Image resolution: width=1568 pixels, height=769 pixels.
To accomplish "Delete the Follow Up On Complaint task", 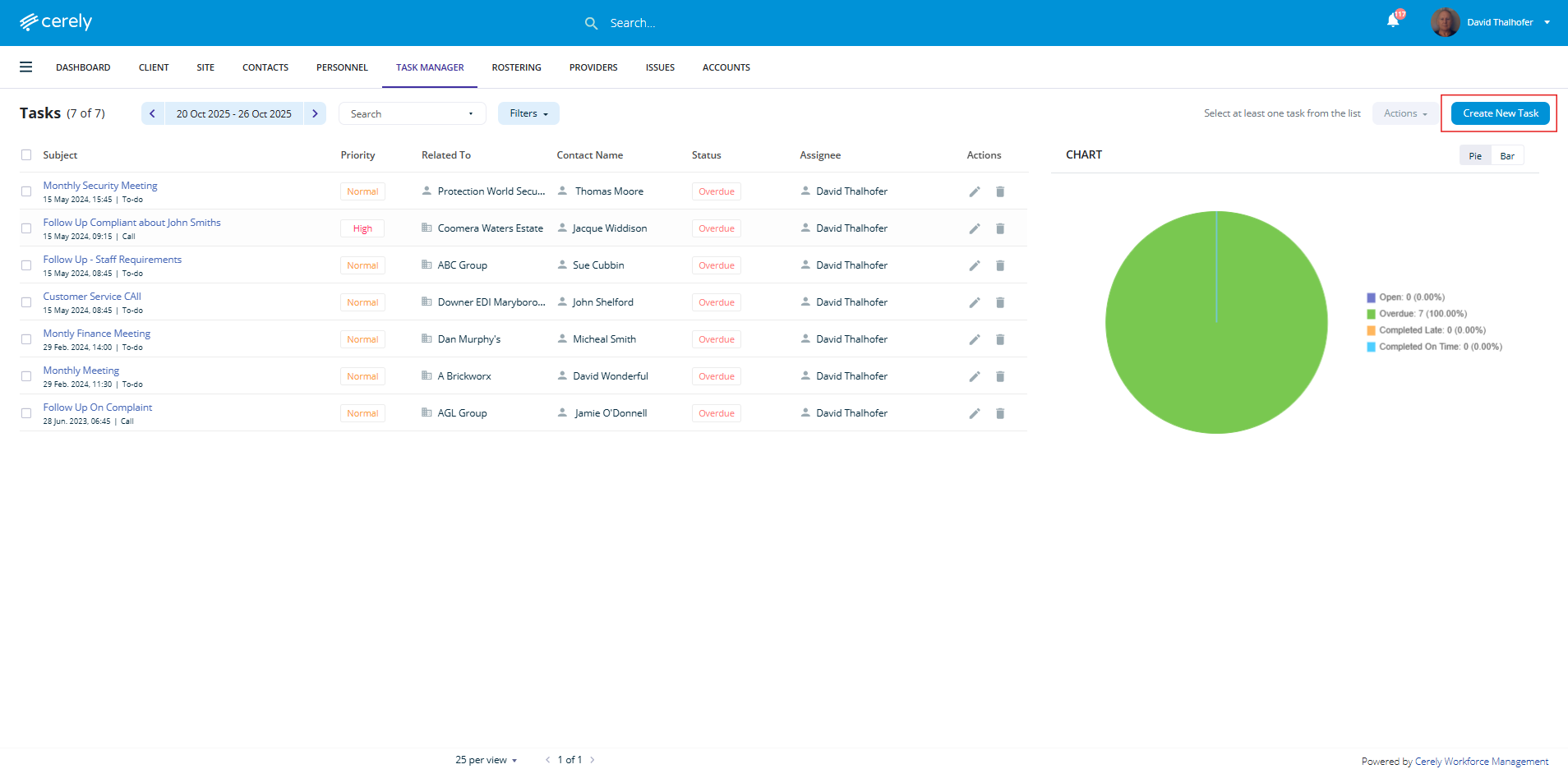I will click(1000, 413).
